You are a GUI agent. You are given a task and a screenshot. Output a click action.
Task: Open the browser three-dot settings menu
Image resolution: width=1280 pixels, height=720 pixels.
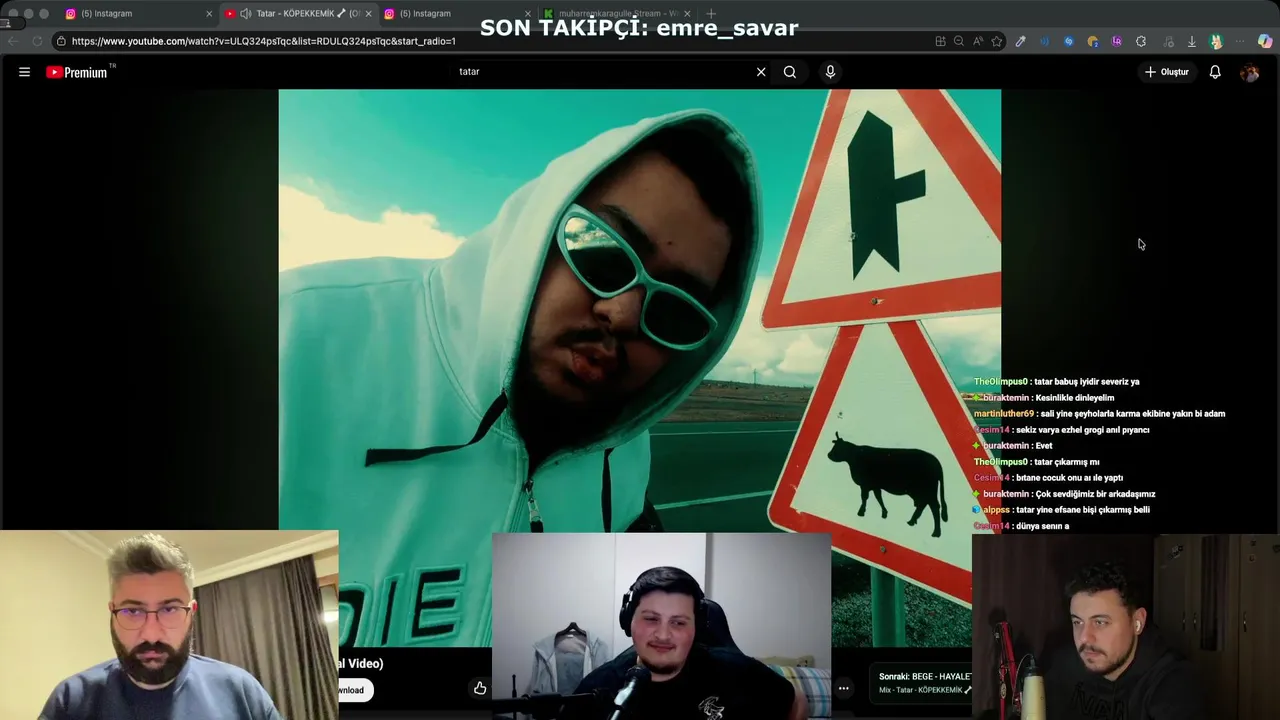point(1240,41)
